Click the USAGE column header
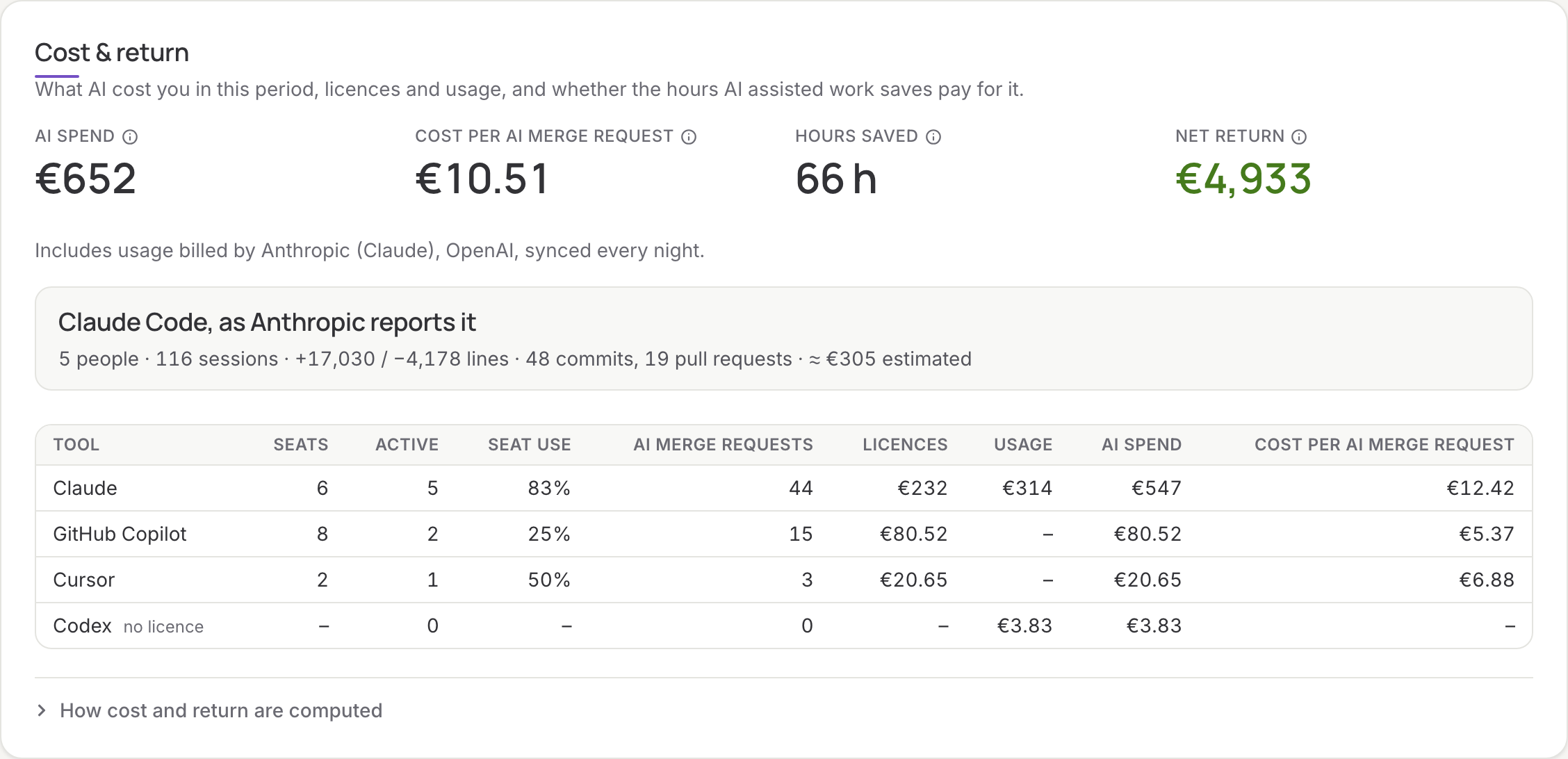This screenshot has height=759, width=1568. tap(1023, 445)
